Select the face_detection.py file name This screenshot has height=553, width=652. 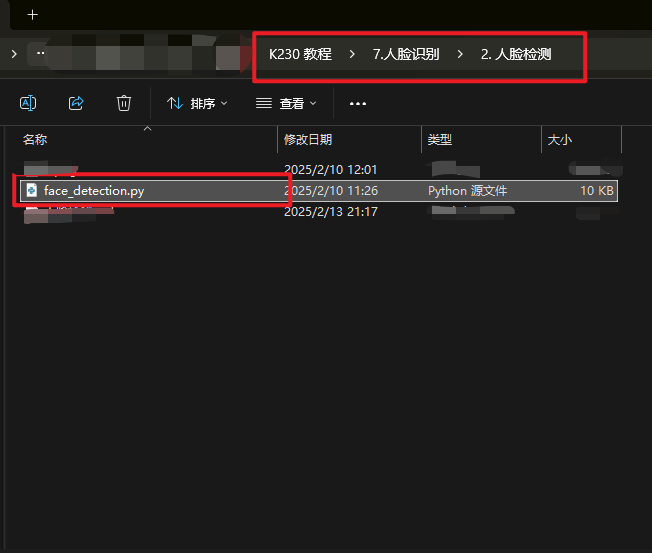click(94, 191)
